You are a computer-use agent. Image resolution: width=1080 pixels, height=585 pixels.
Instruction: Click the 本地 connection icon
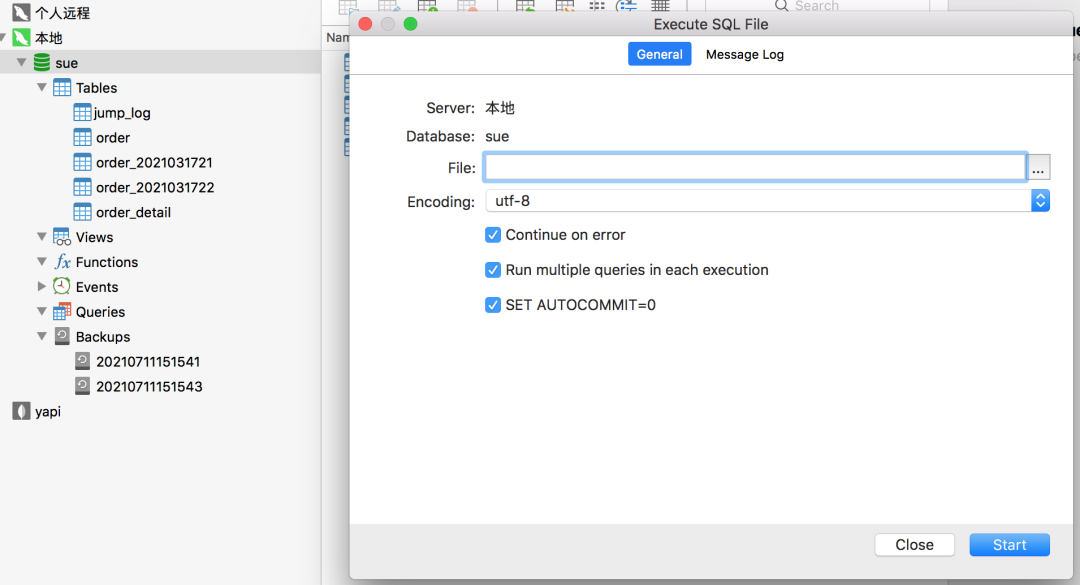pyautogui.click(x=21, y=38)
